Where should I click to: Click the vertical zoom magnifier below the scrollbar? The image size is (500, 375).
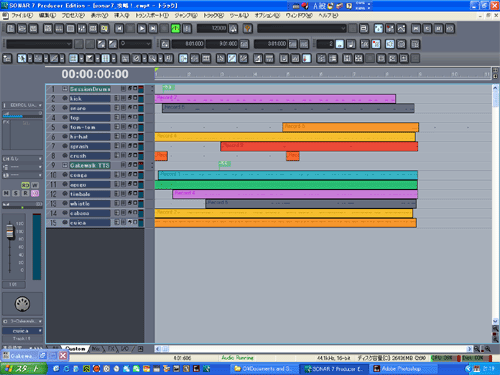point(495,329)
